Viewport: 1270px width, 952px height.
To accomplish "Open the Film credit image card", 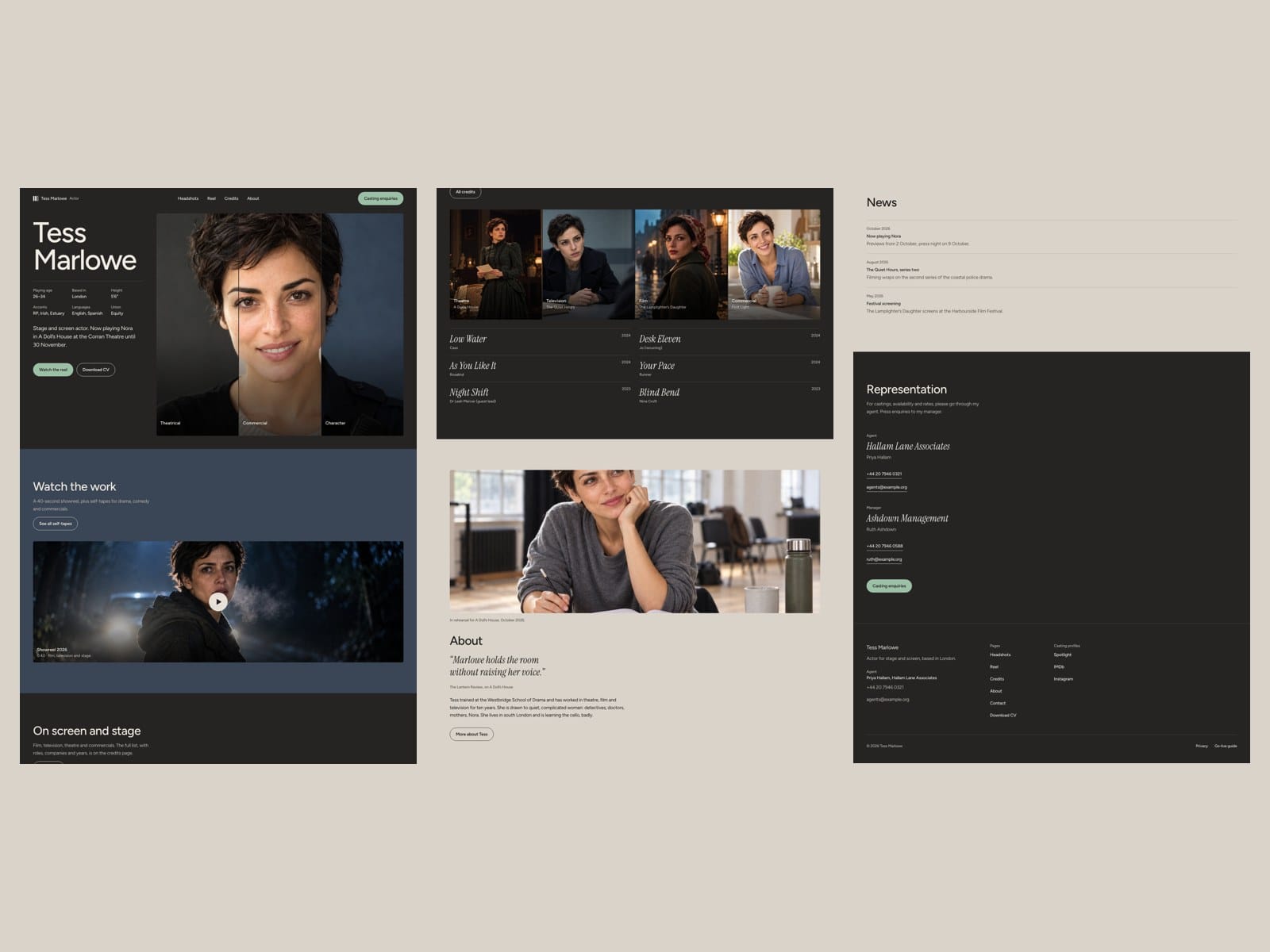I will tap(681, 265).
